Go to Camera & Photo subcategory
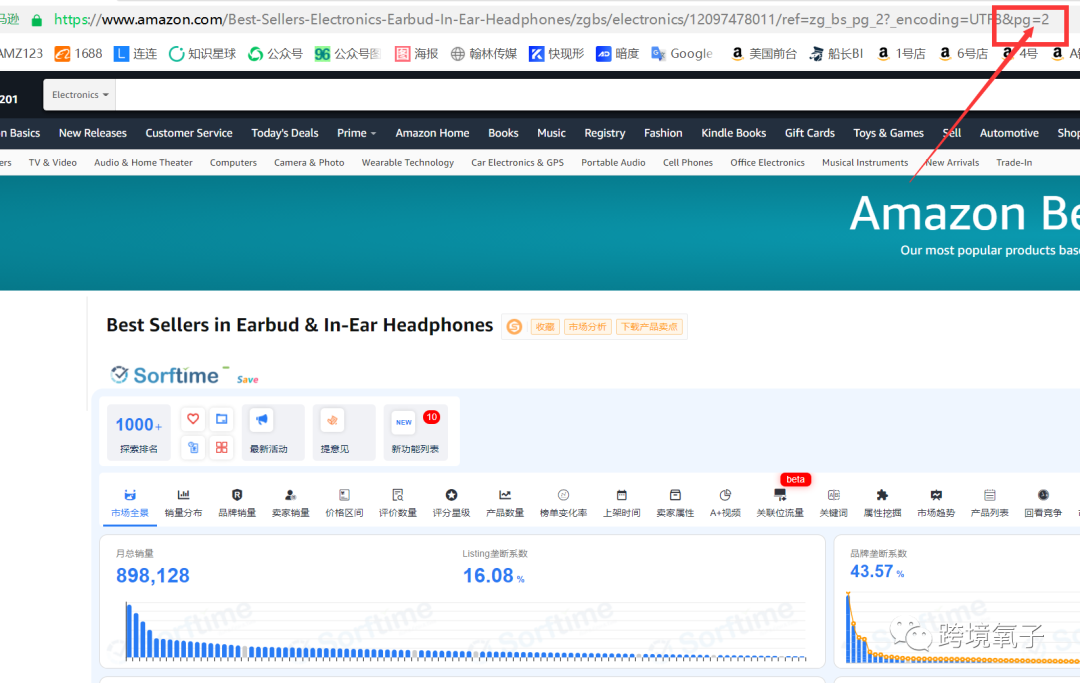 coord(309,162)
